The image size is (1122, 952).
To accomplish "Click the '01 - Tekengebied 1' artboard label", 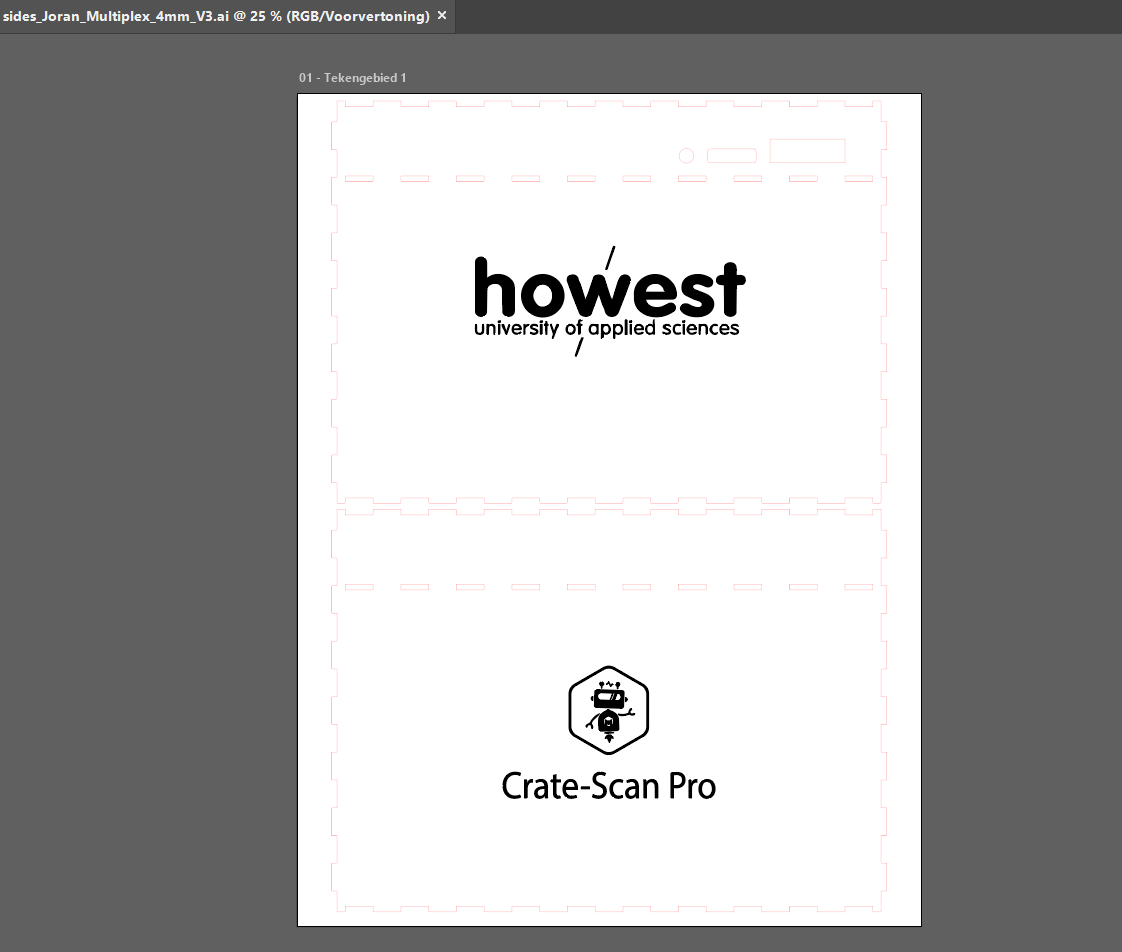I will click(352, 77).
